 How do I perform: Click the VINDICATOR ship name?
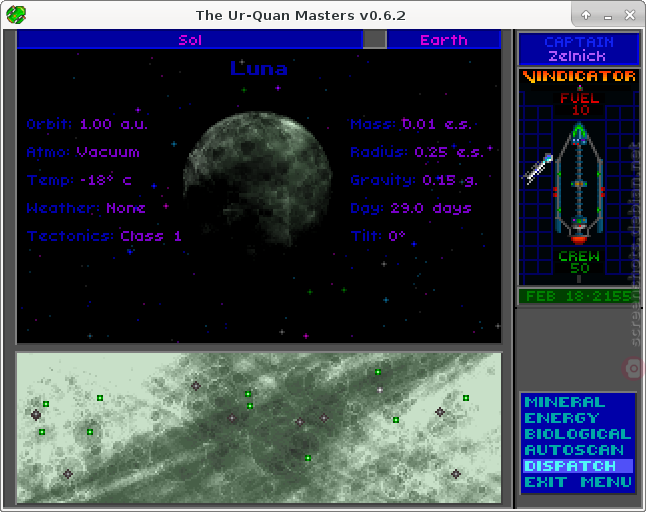point(579,76)
